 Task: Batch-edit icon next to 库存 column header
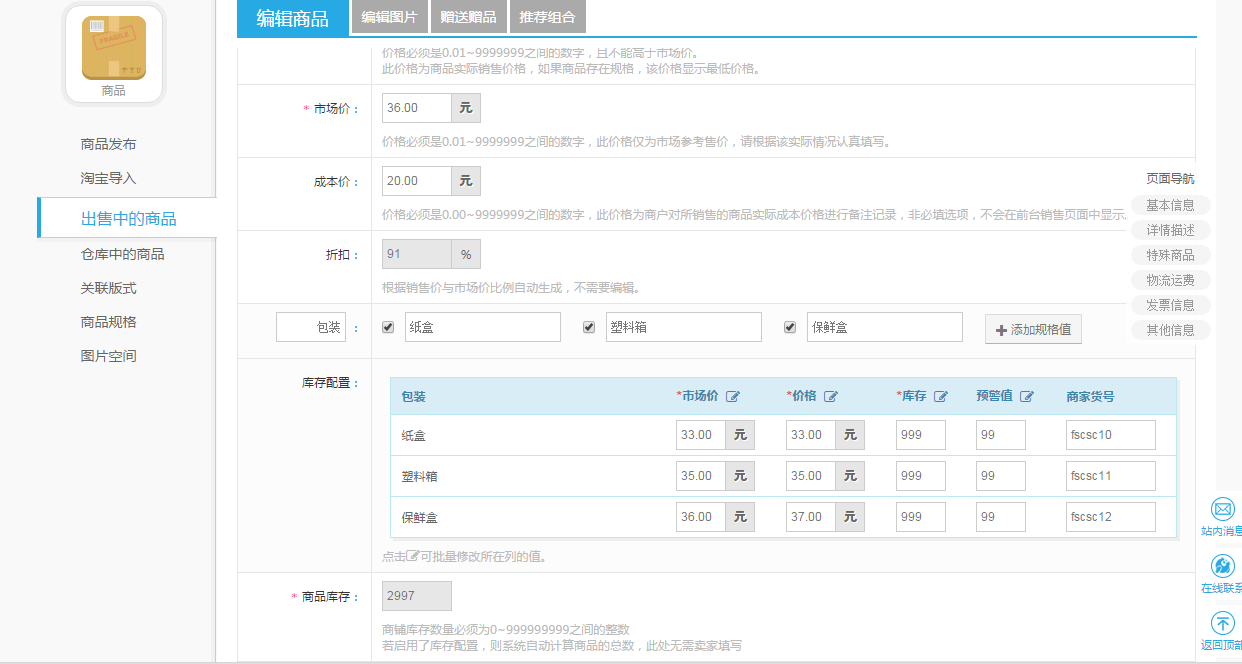tap(941, 396)
